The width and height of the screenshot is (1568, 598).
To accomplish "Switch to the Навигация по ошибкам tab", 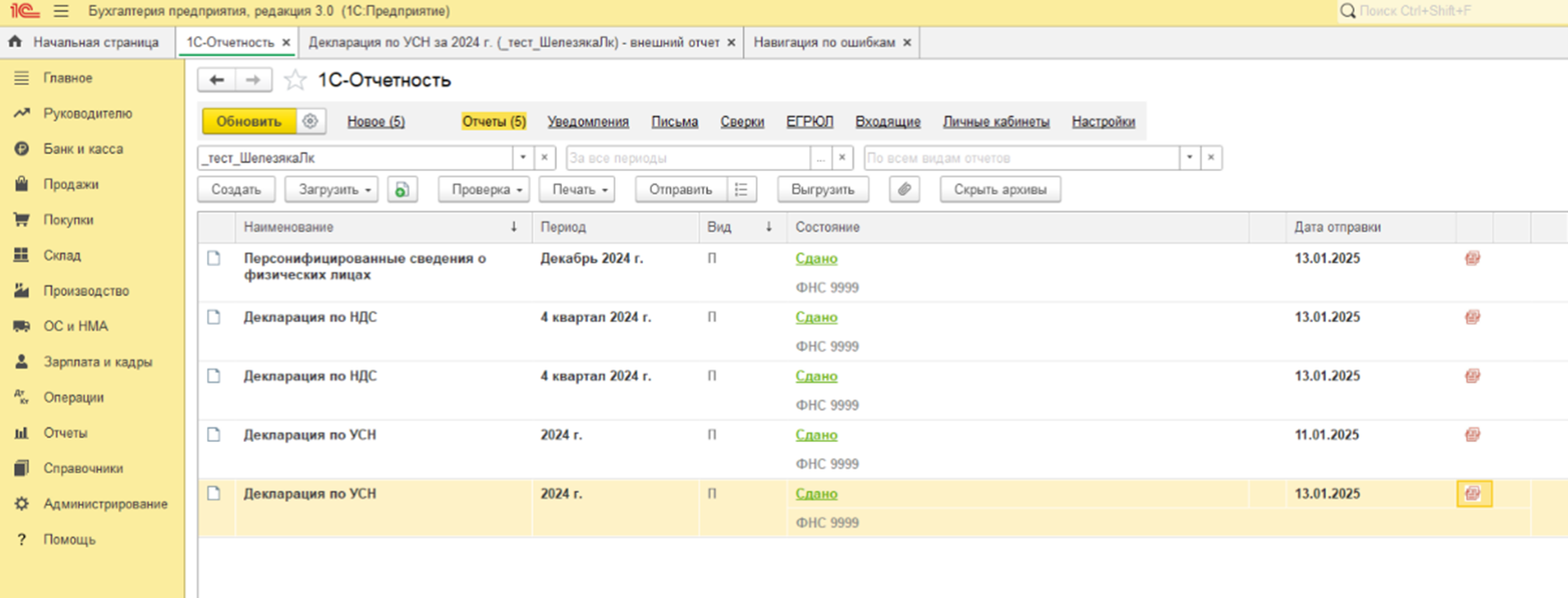I will 824,43.
